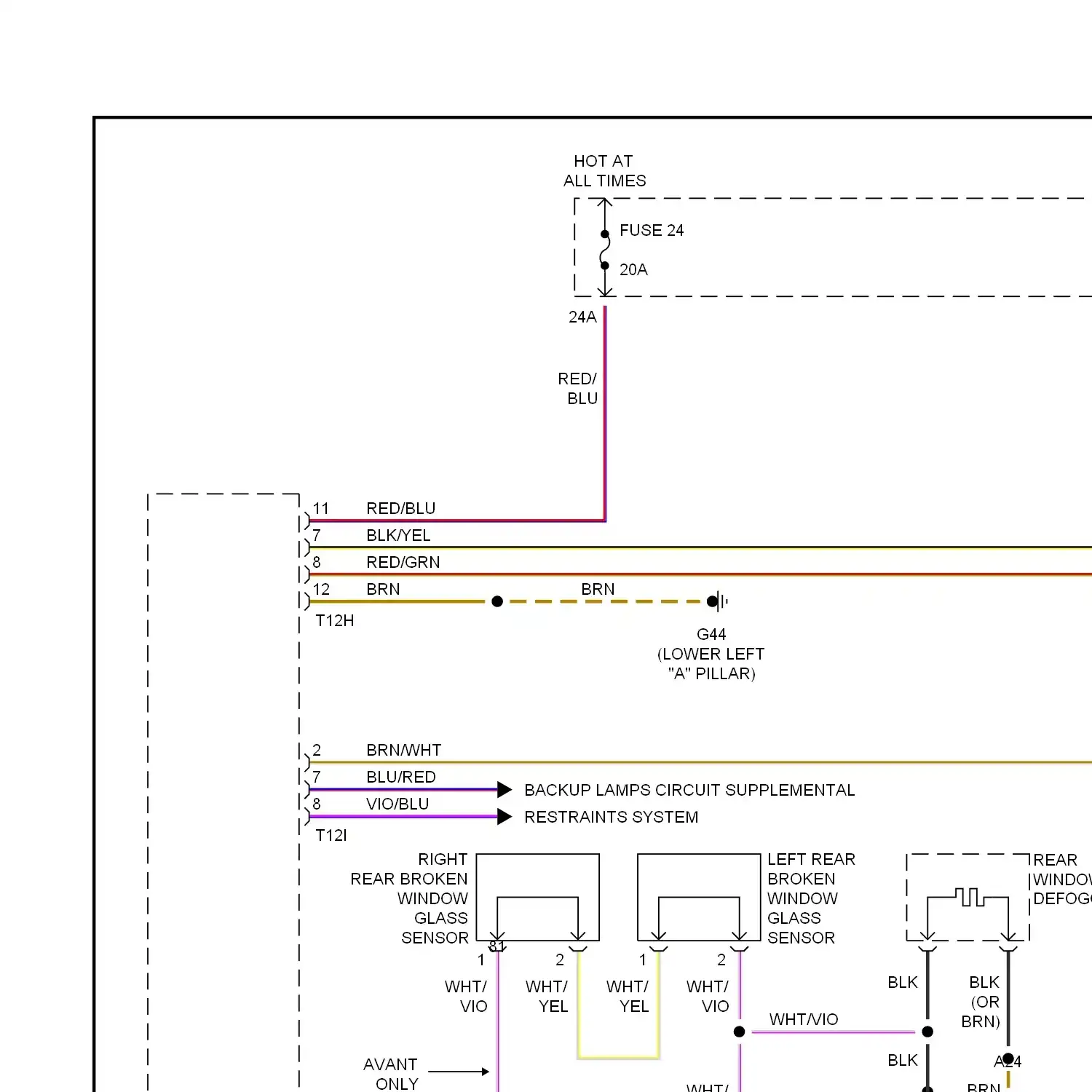Click the arrowhead ending the BLU/RED wire
Screen dimensions: 1092x1092
pyautogui.click(x=505, y=789)
